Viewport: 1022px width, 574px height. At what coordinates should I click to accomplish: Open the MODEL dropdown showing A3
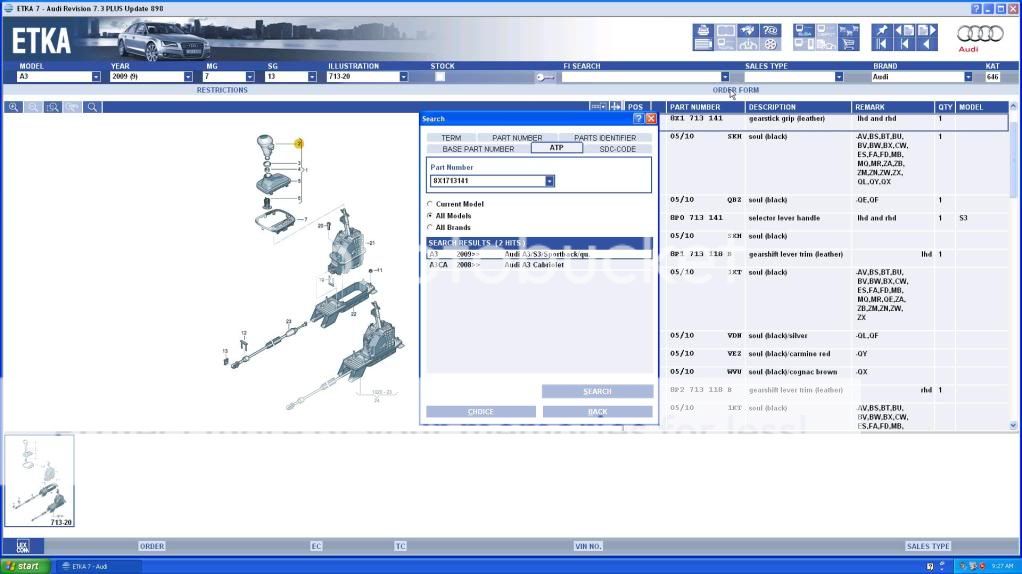(x=96, y=77)
